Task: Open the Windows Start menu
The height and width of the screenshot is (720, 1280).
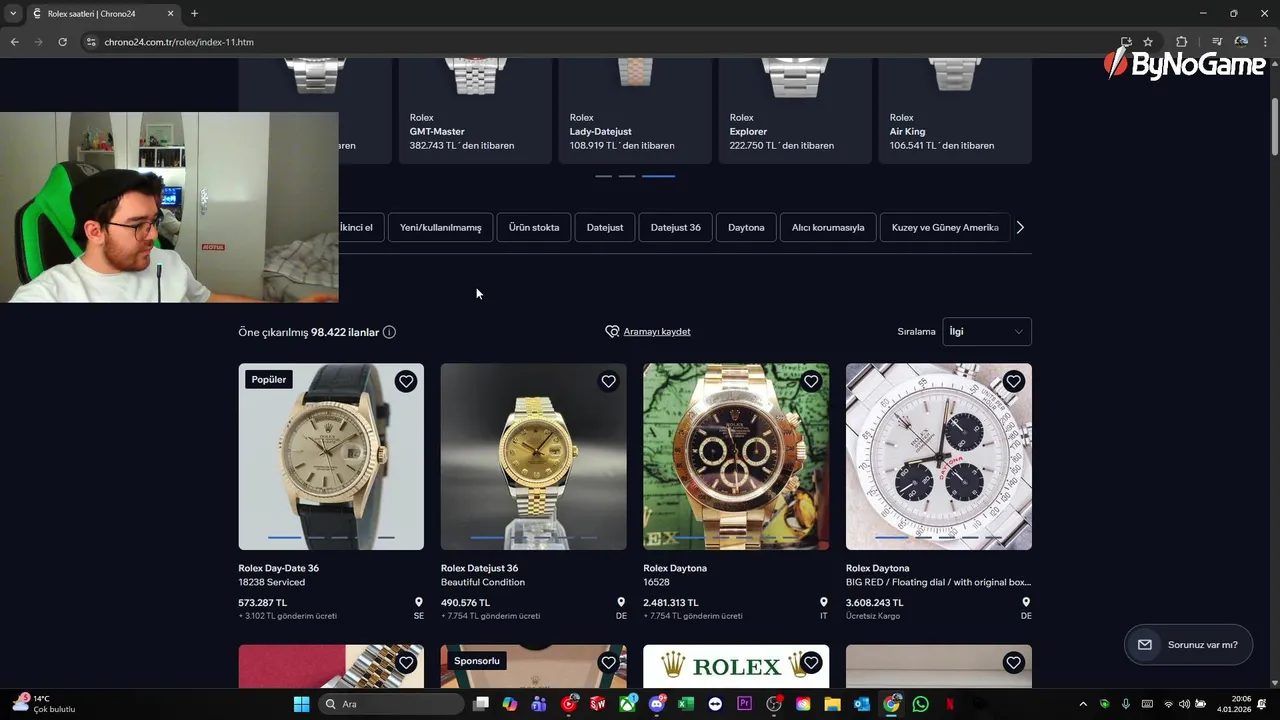Action: (301, 704)
